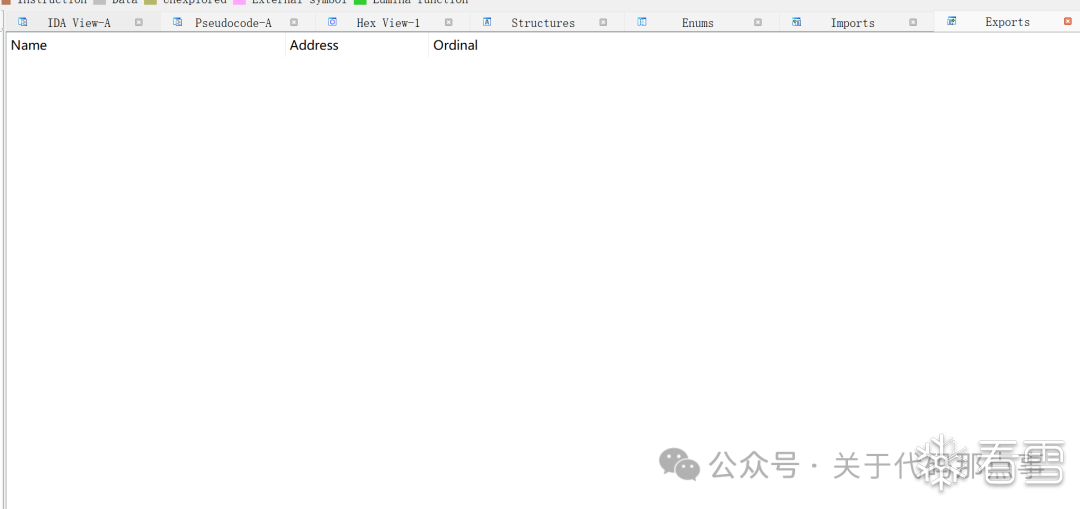The image size is (1080, 509).
Task: Click the Pseudocode-A tab icon
Action: pos(178,22)
